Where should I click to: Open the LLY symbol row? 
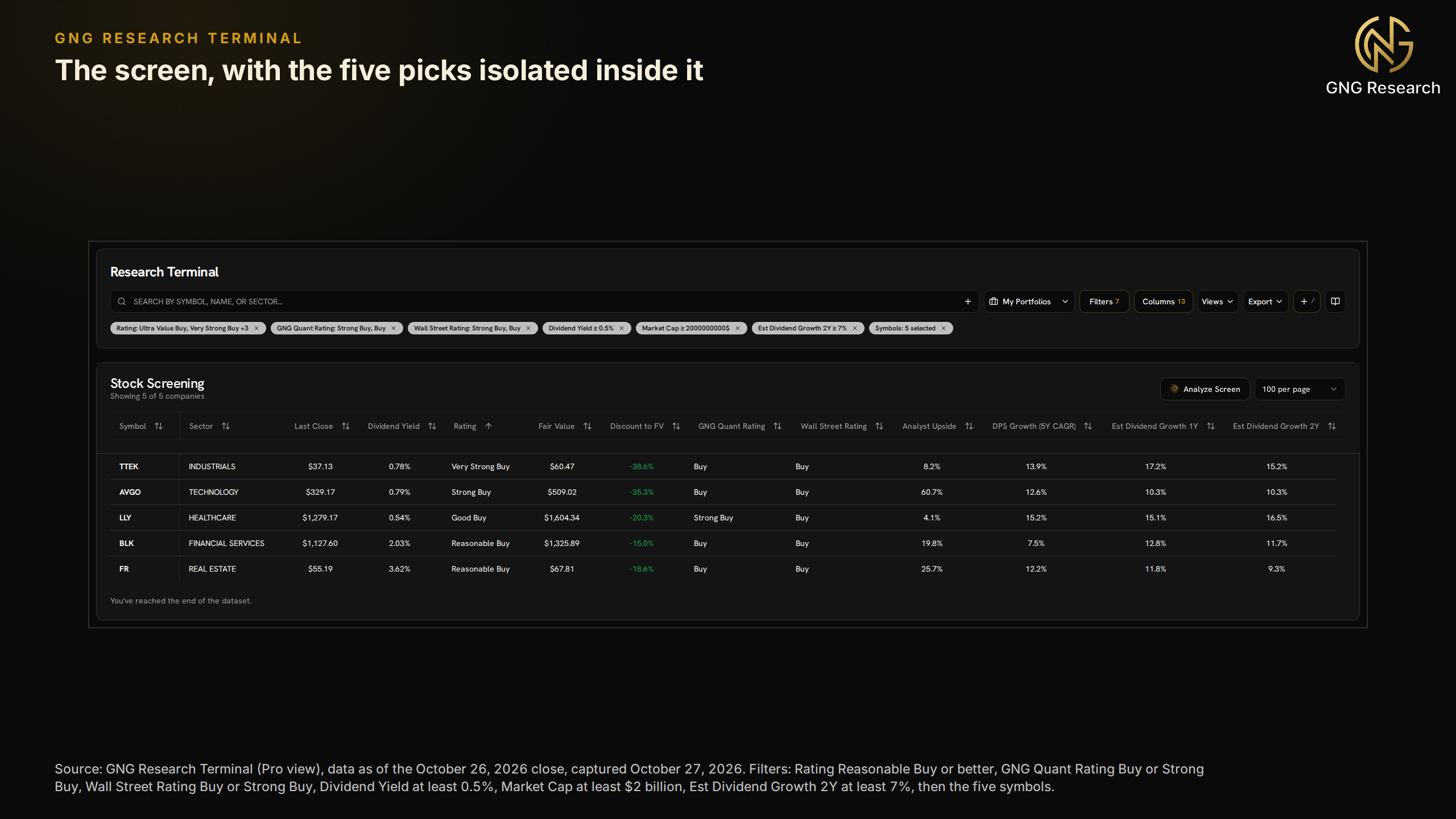tap(125, 518)
